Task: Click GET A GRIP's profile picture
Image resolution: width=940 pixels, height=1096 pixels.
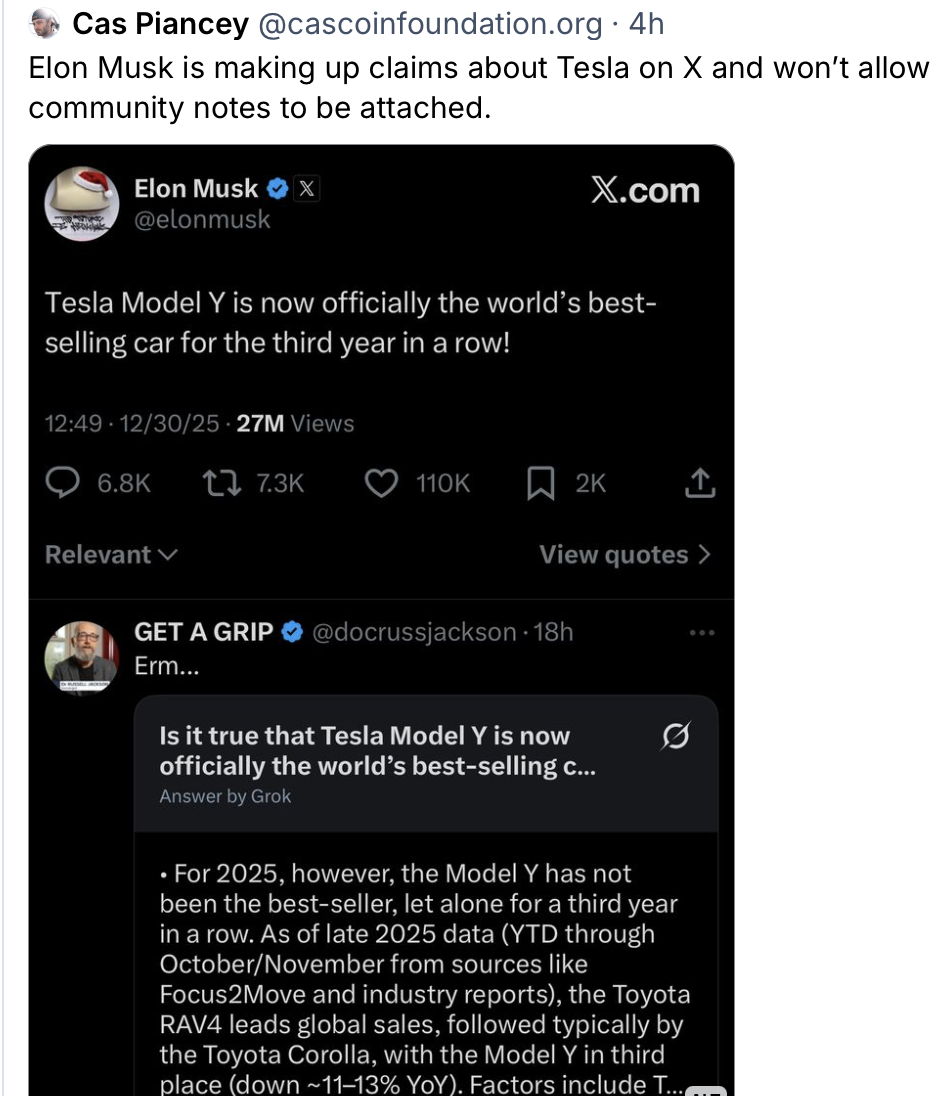Action: coord(81,656)
